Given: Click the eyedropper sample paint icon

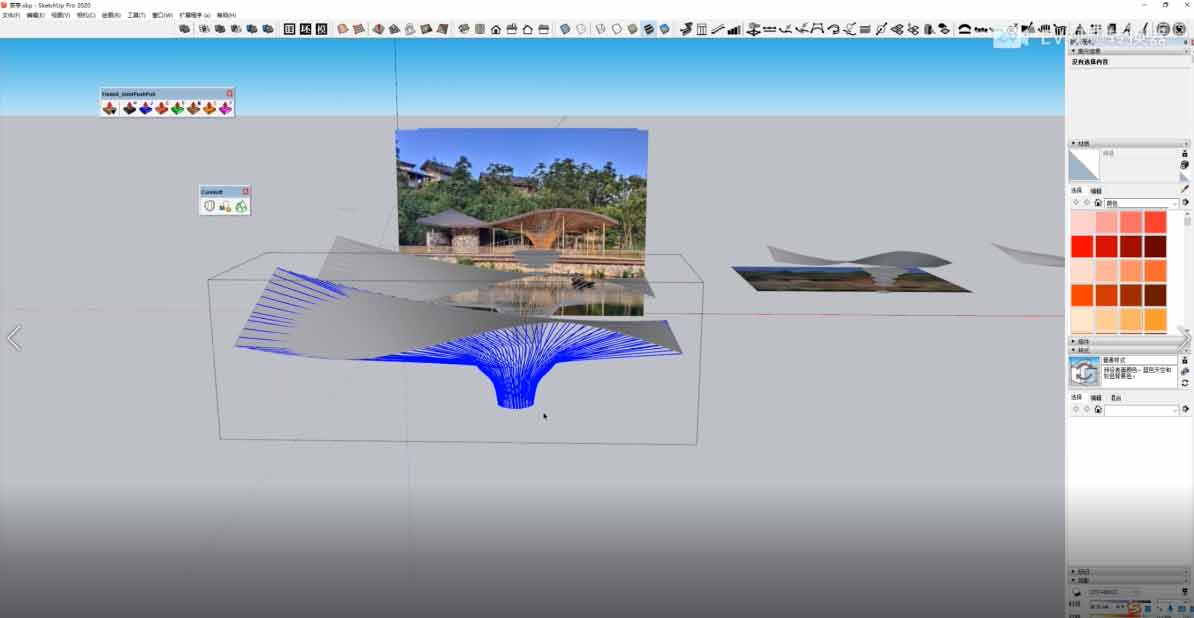Looking at the screenshot, I should [1185, 188].
